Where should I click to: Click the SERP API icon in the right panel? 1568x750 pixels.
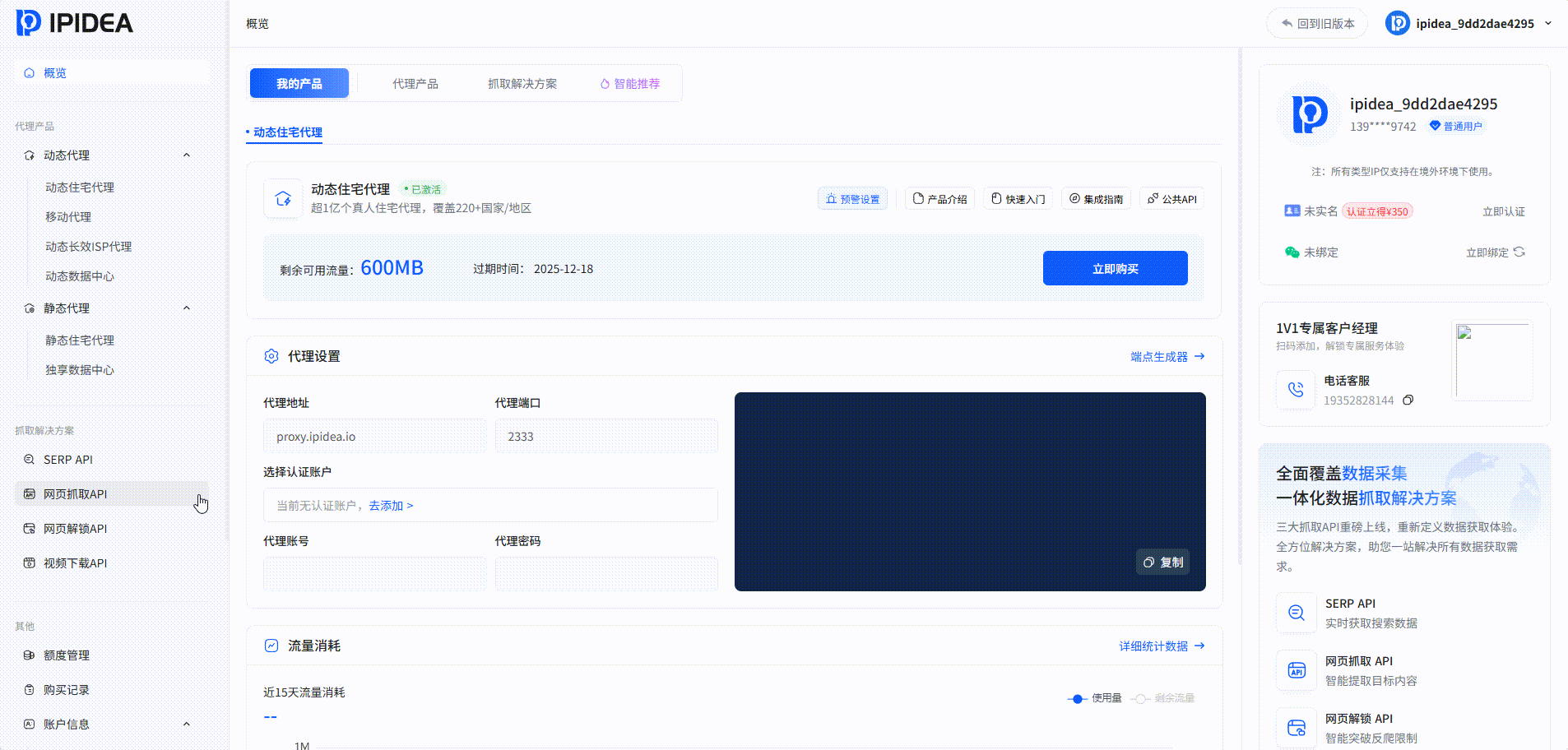(x=1297, y=613)
